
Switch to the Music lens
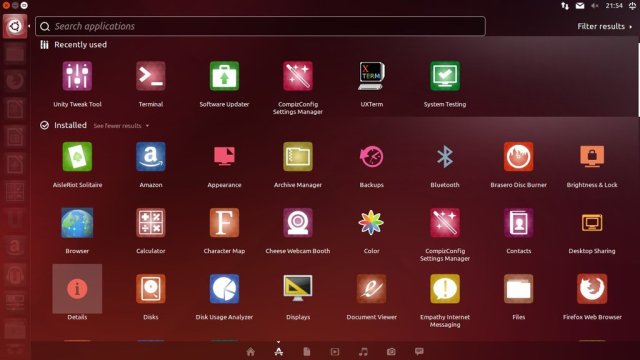[363, 351]
